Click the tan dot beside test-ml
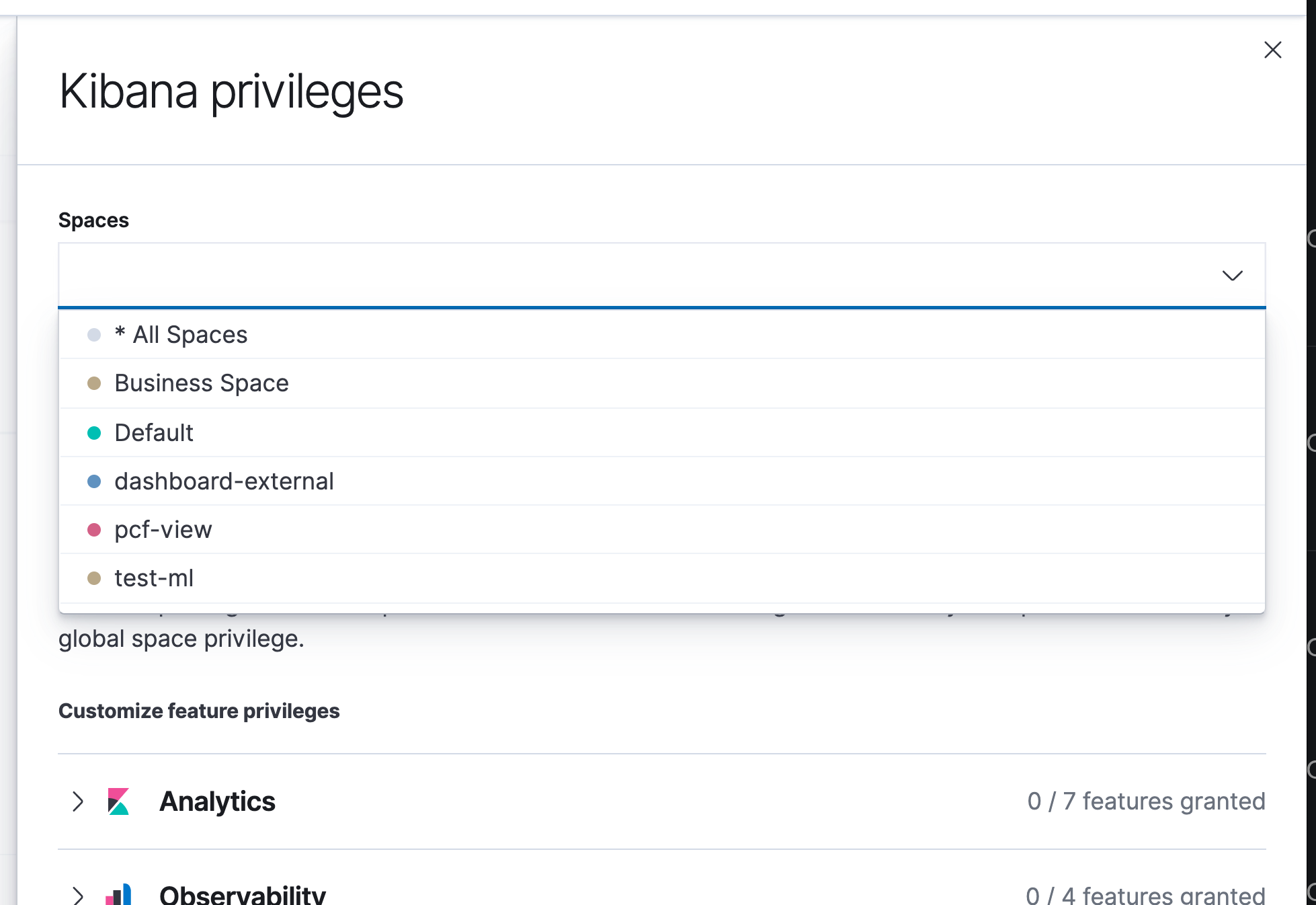The height and width of the screenshot is (905, 1316). [94, 578]
